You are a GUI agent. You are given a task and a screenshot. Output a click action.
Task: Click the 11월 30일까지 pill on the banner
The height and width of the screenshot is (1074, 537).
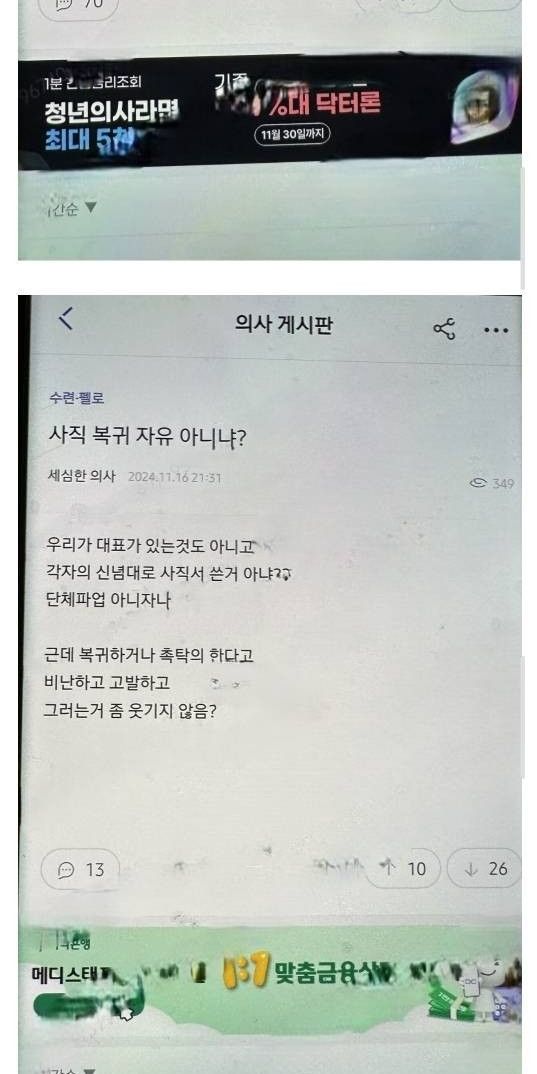292,135
